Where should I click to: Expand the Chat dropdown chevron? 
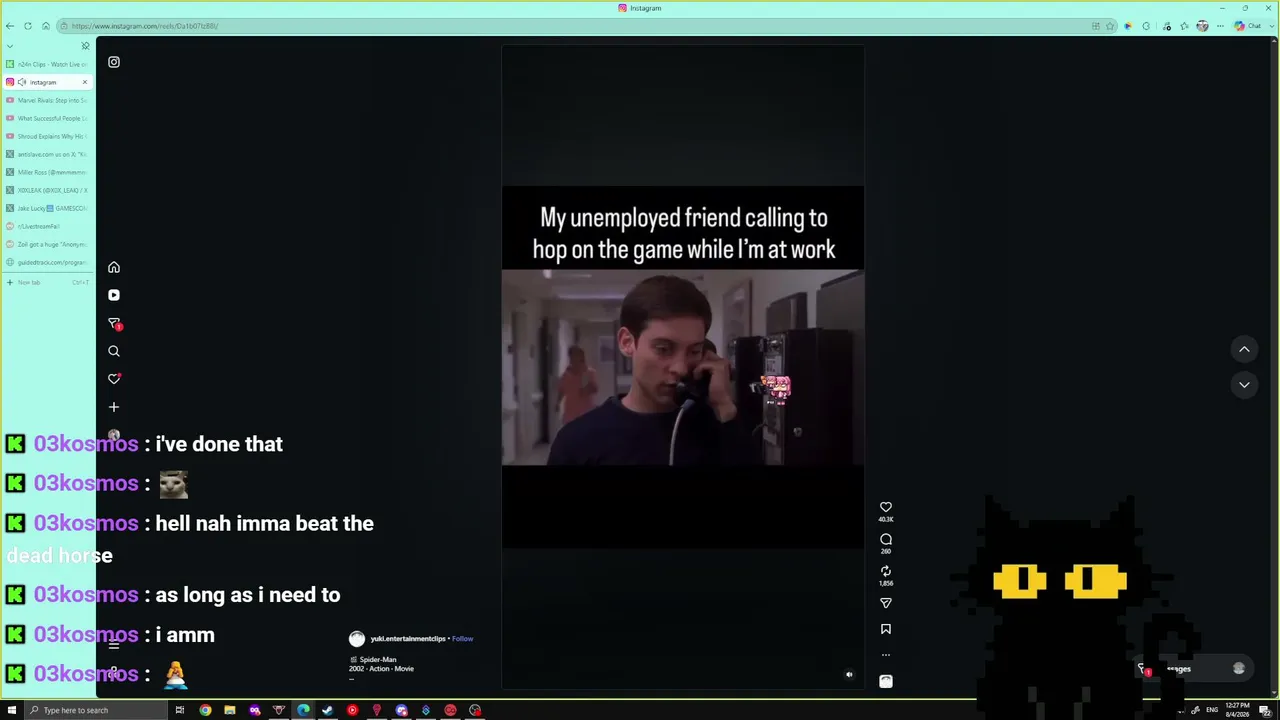1271,26
